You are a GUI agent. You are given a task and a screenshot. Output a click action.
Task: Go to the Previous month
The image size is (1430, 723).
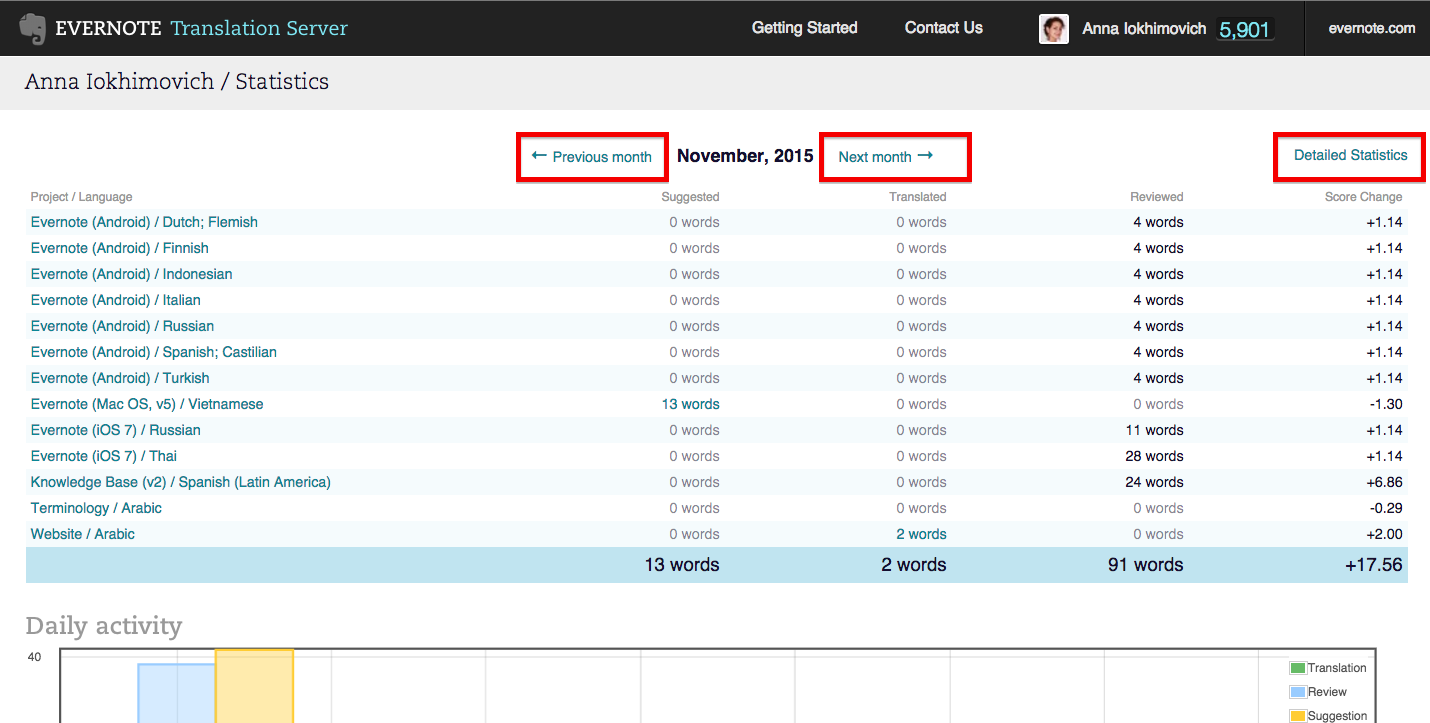click(592, 157)
